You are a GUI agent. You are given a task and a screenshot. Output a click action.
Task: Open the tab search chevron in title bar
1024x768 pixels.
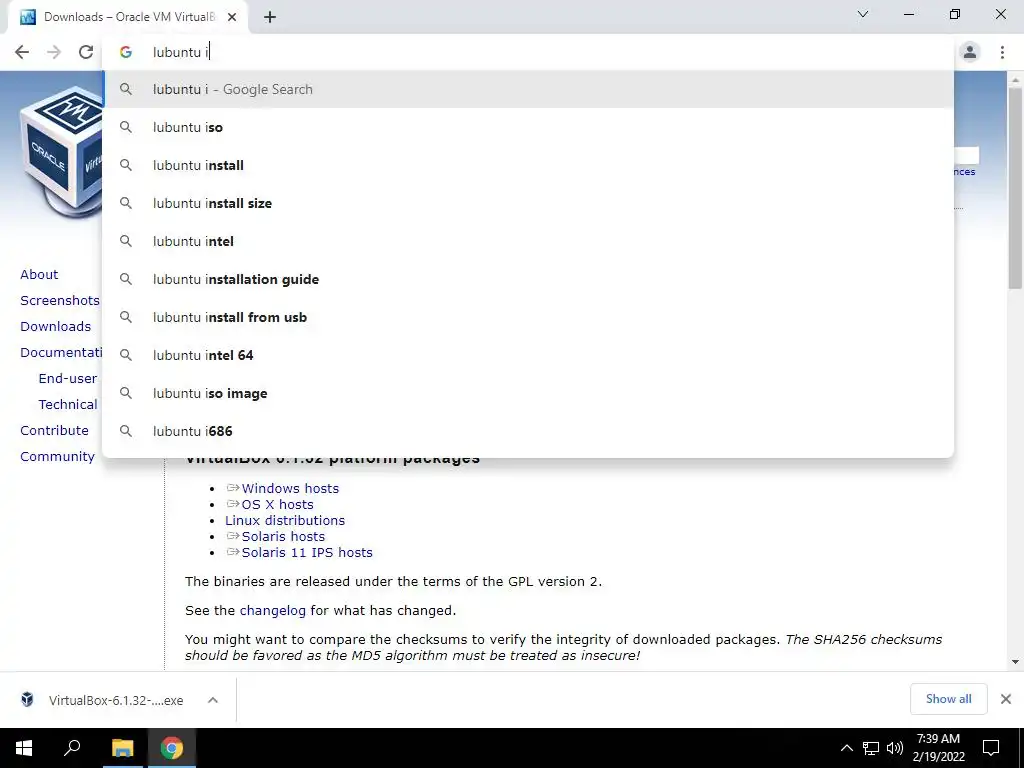tap(863, 14)
